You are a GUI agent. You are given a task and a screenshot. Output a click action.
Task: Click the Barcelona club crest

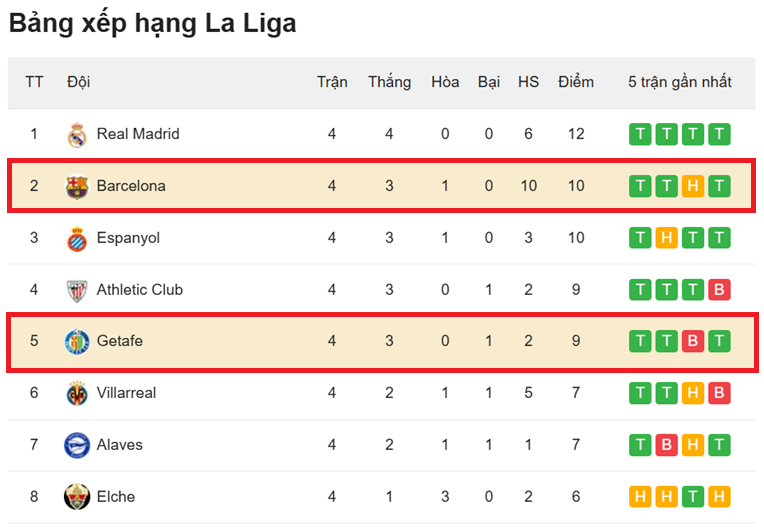click(77, 186)
